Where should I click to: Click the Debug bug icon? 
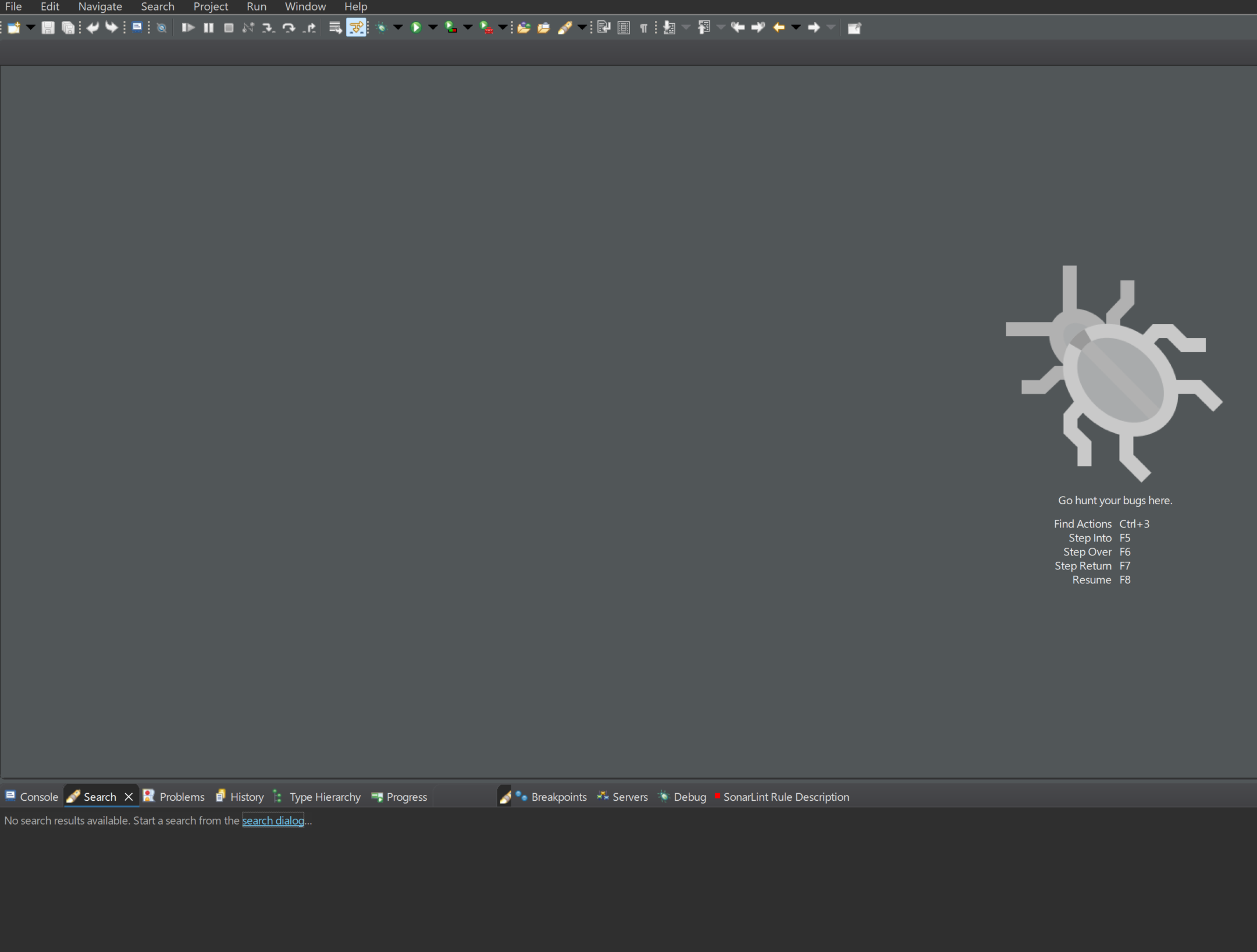coord(382,27)
